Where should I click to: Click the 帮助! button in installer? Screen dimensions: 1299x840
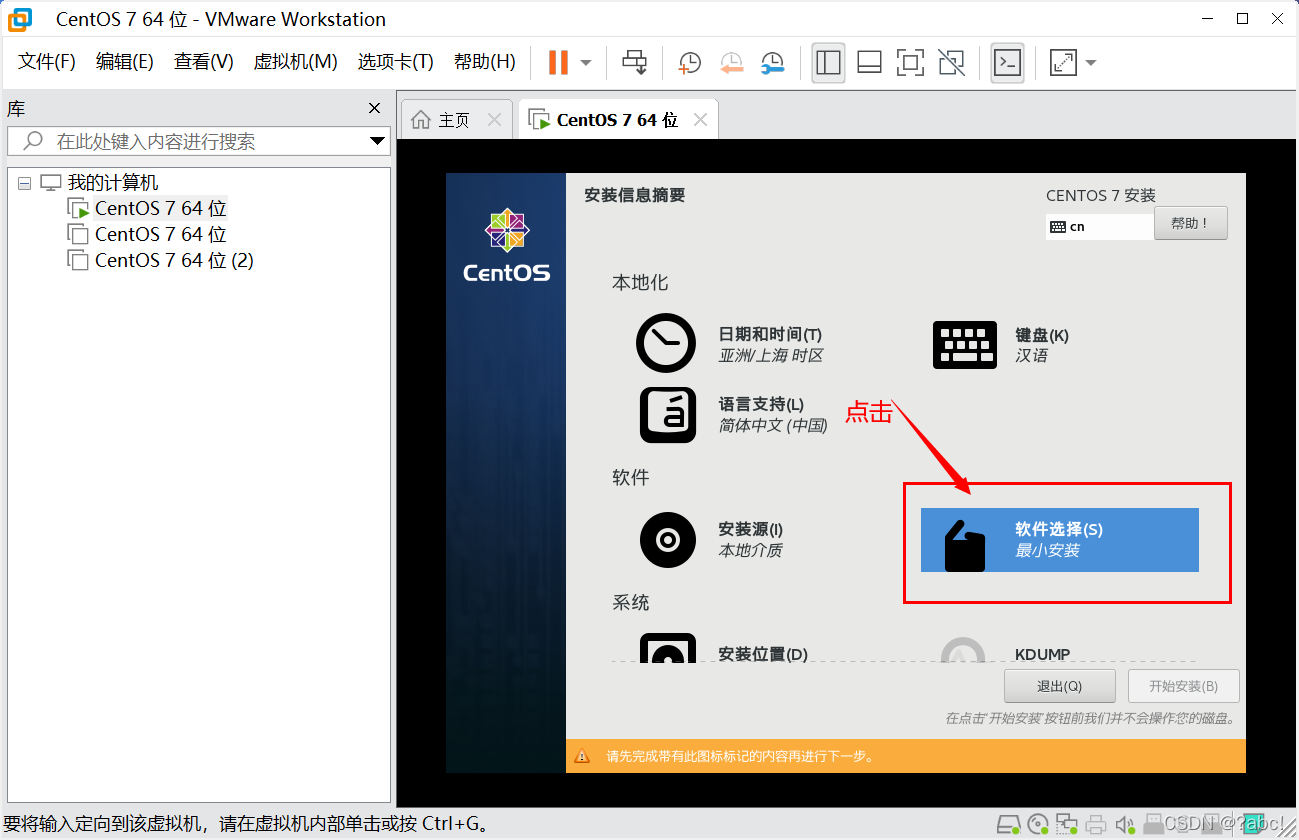(1190, 224)
